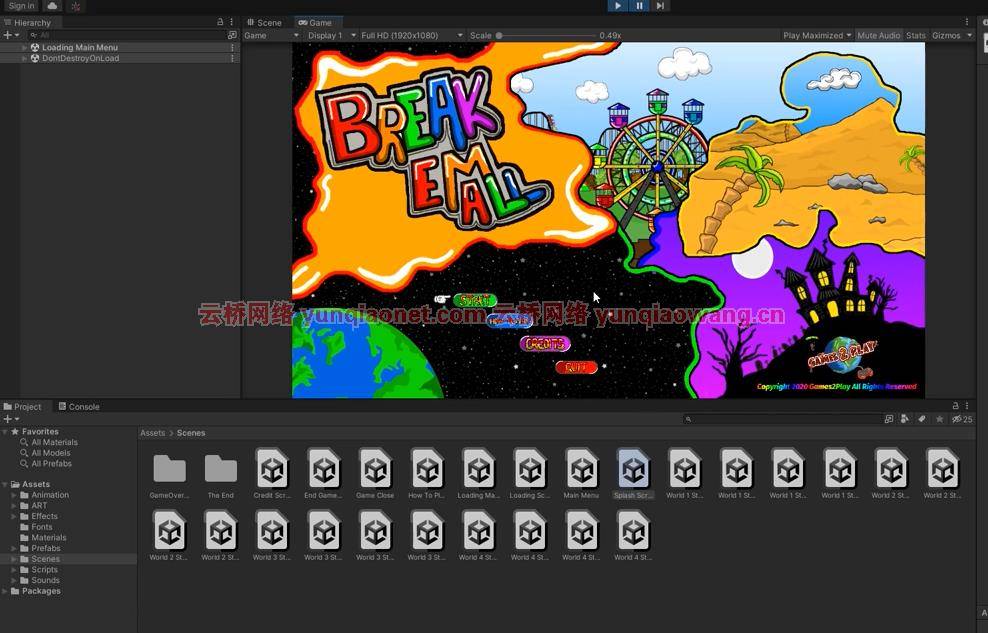The width and height of the screenshot is (988, 633).
Task: Select All Prefabs in Favorites
Action: coord(51,464)
